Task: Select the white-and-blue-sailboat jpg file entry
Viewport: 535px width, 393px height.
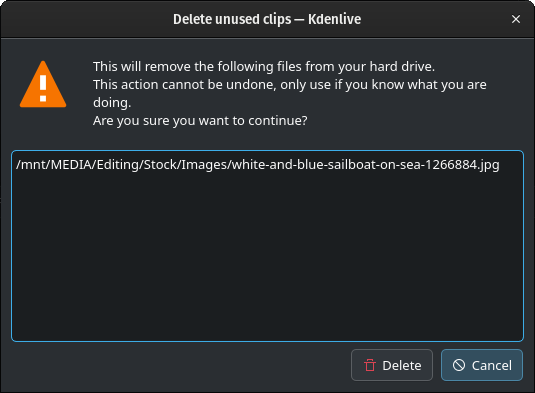Action: (x=258, y=165)
